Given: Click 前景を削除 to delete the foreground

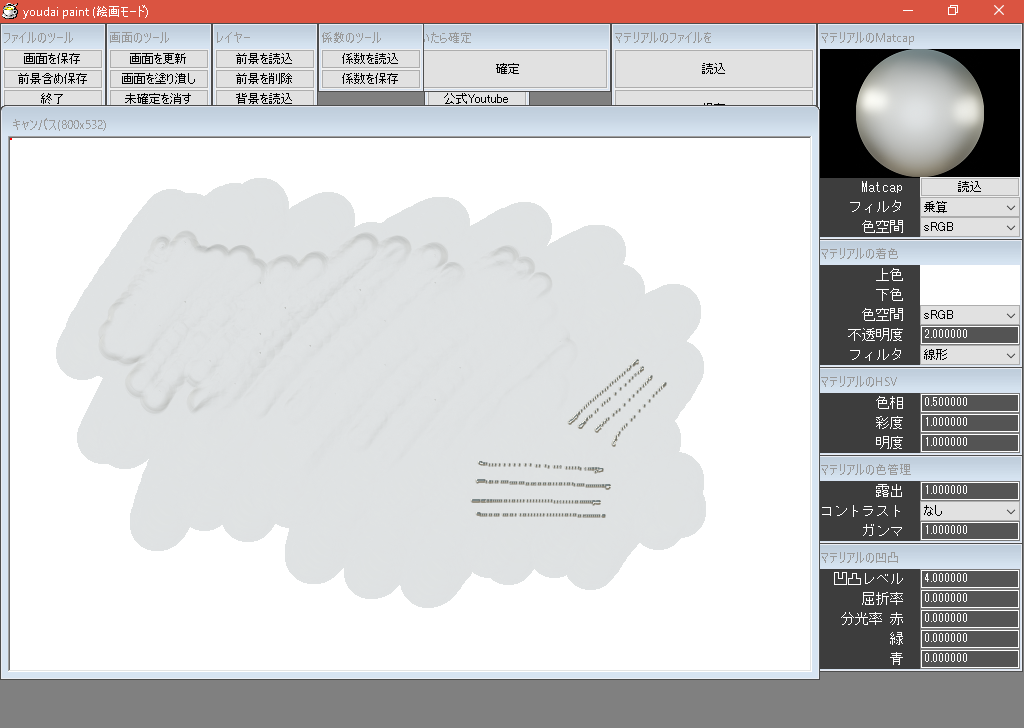Looking at the screenshot, I should (x=263, y=78).
